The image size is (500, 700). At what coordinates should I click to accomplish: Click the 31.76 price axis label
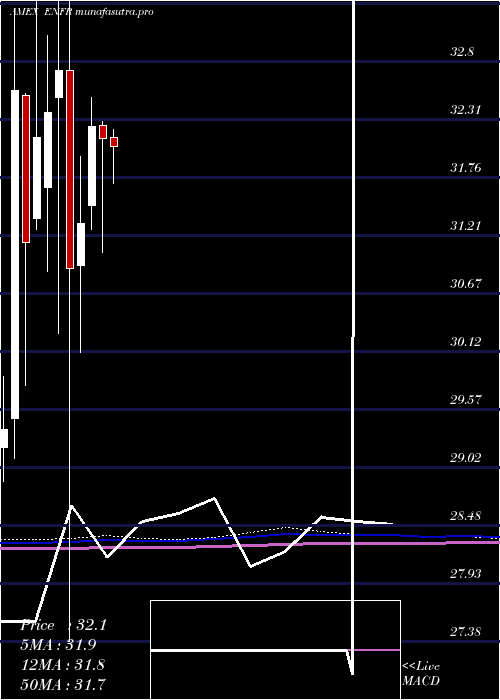point(466,168)
